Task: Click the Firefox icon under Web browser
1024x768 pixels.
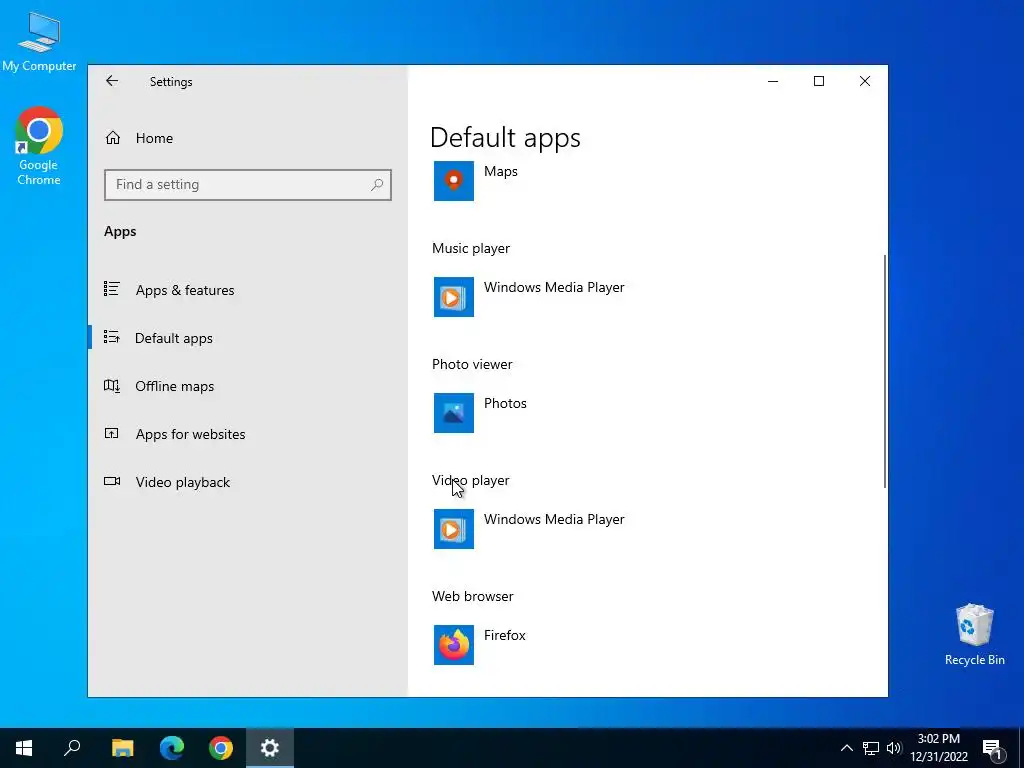Action: (x=454, y=645)
